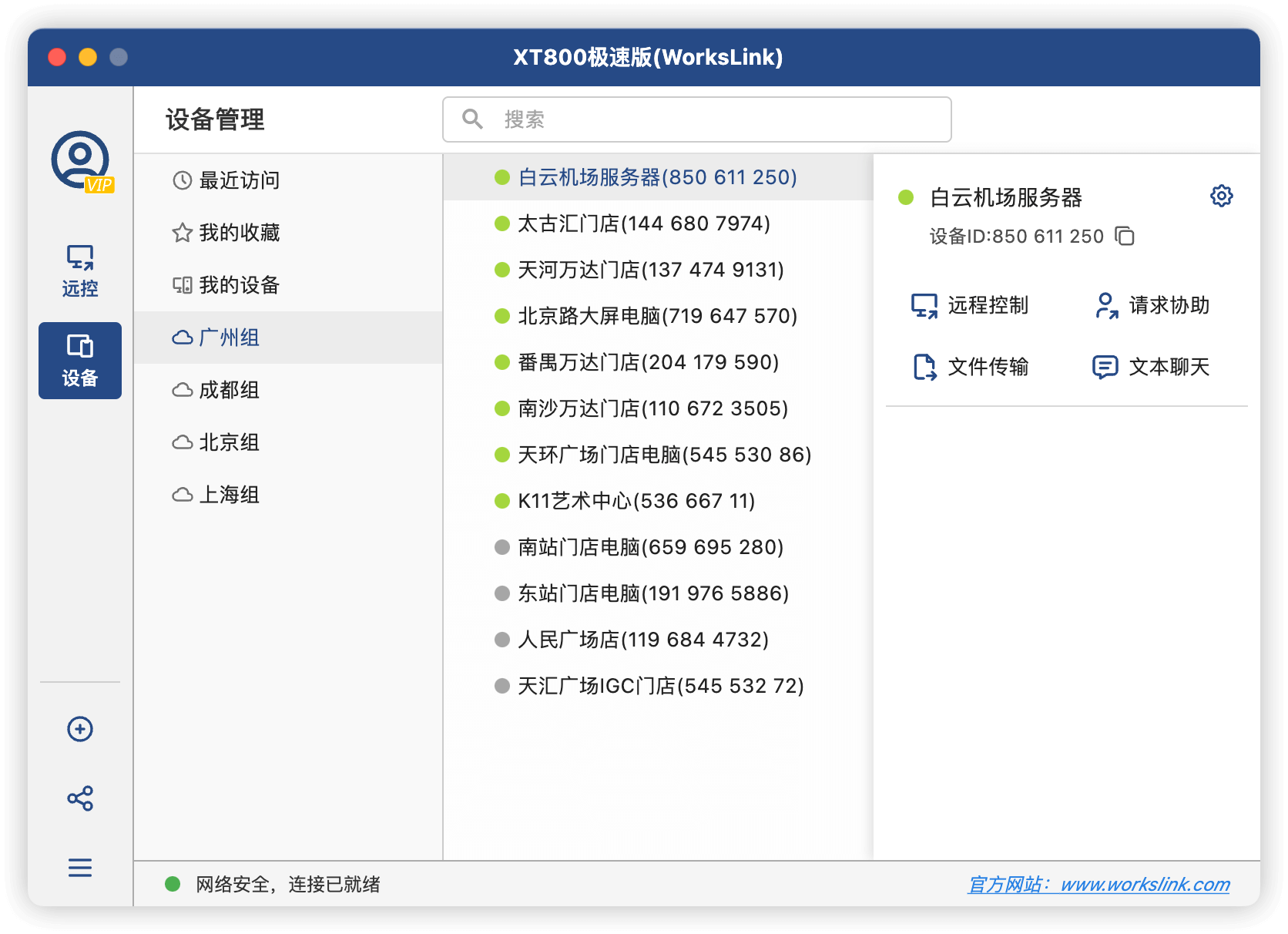Click the clock icon beside 最近访问
The image size is (1288, 934).
click(183, 180)
